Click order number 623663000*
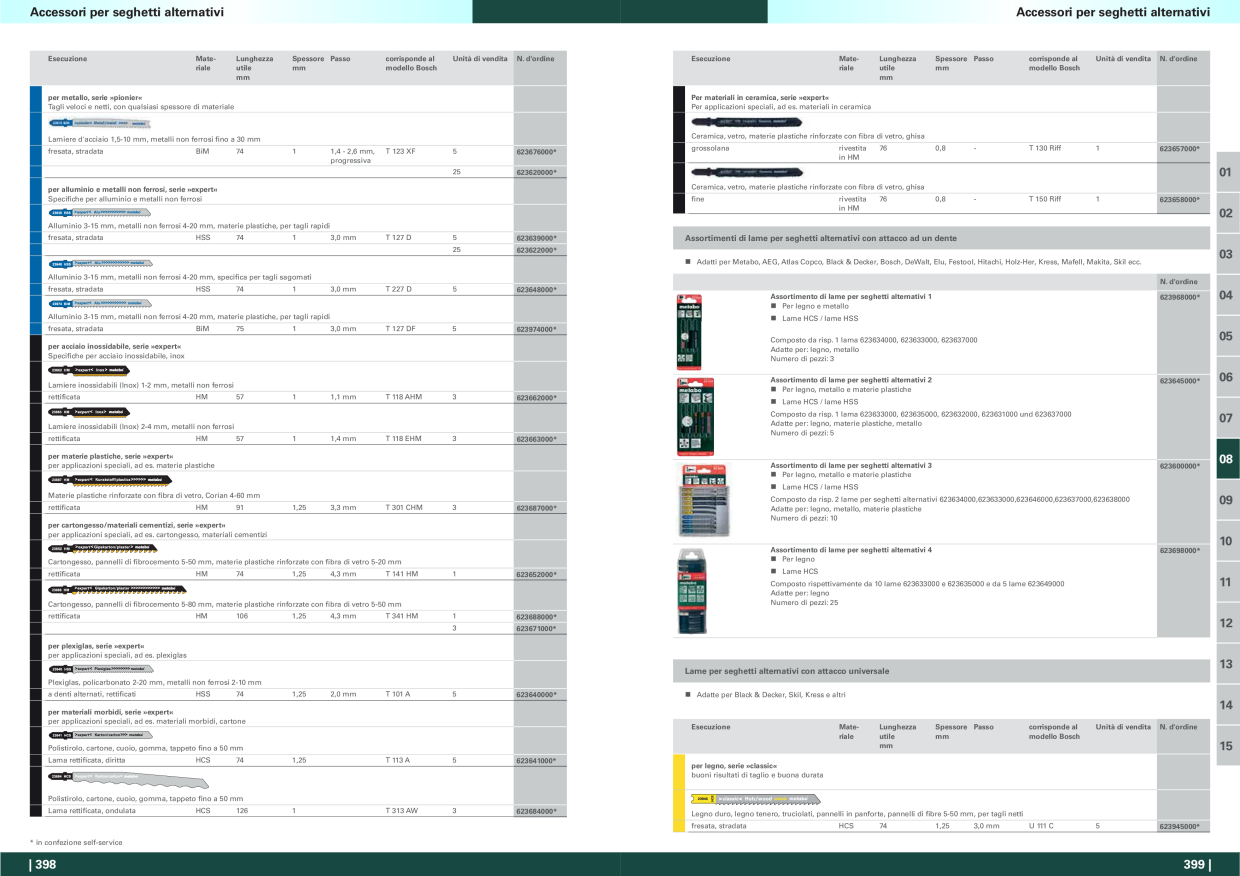The width and height of the screenshot is (1240, 876). pos(536,439)
